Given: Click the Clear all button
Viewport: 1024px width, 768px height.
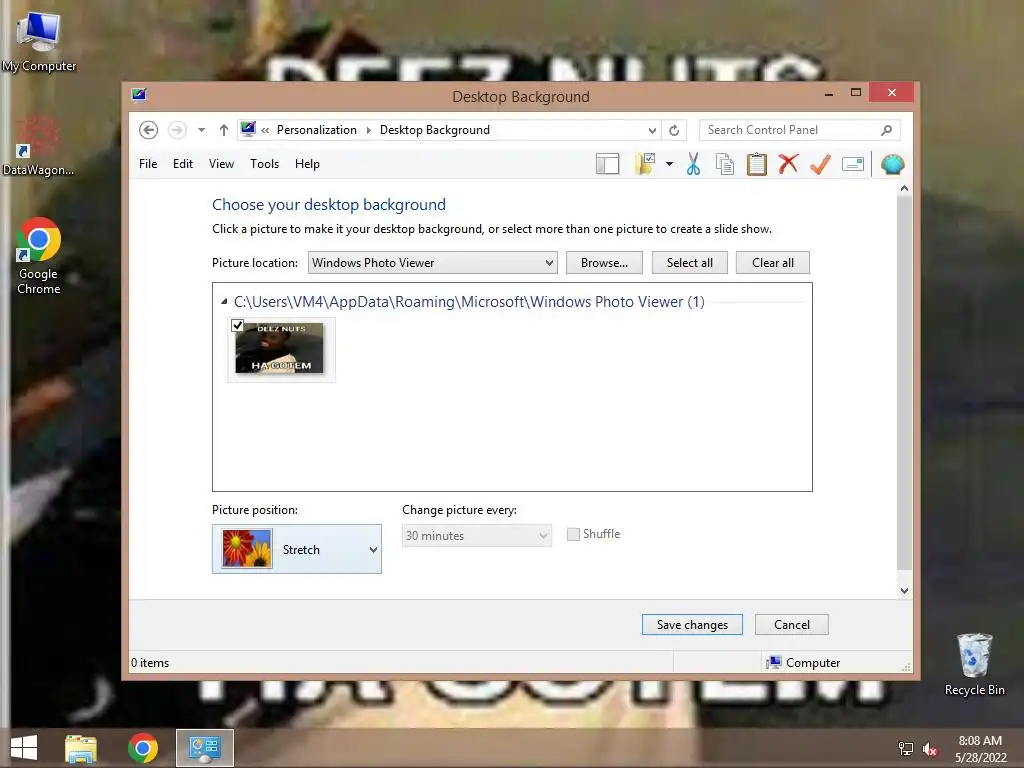Looking at the screenshot, I should tap(773, 263).
